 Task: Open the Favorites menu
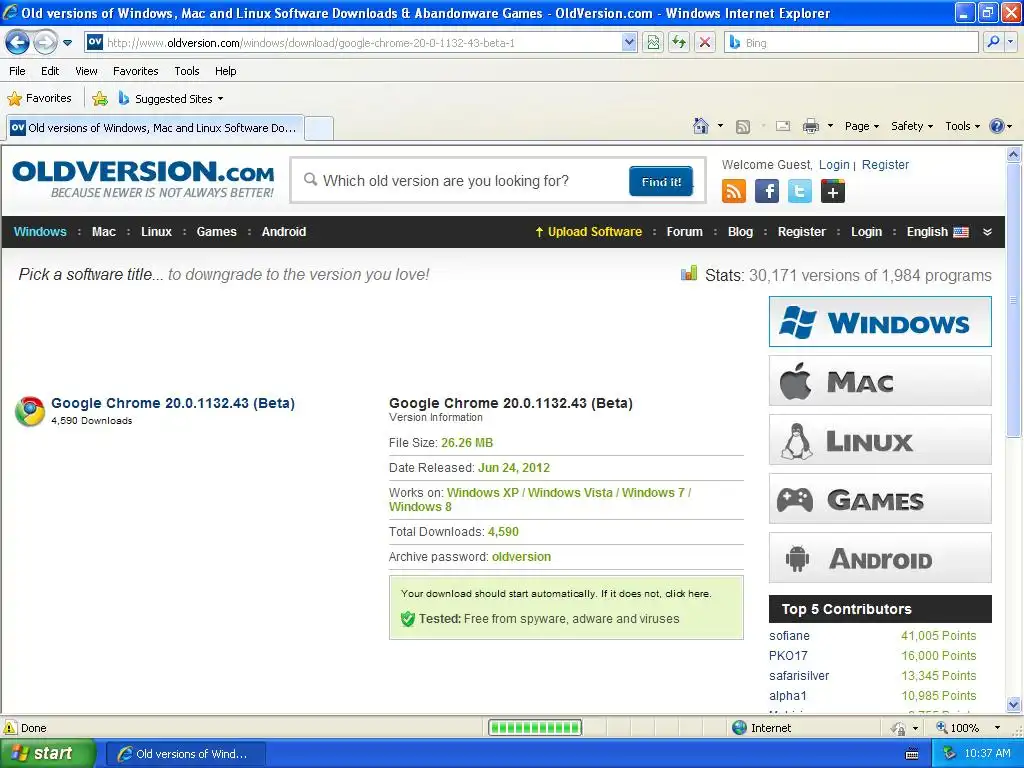point(136,71)
